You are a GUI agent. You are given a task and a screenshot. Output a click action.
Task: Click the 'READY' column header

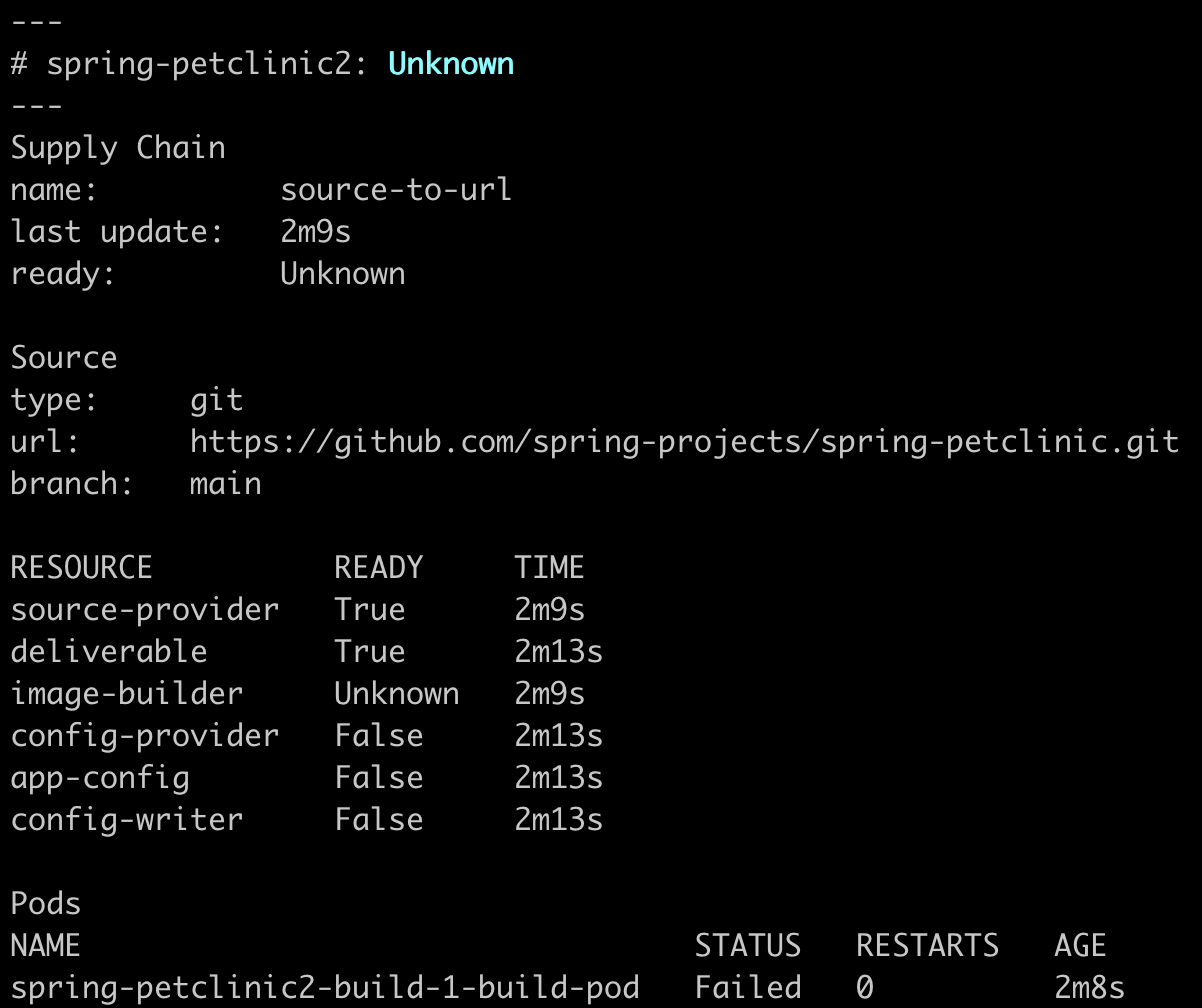point(379,568)
